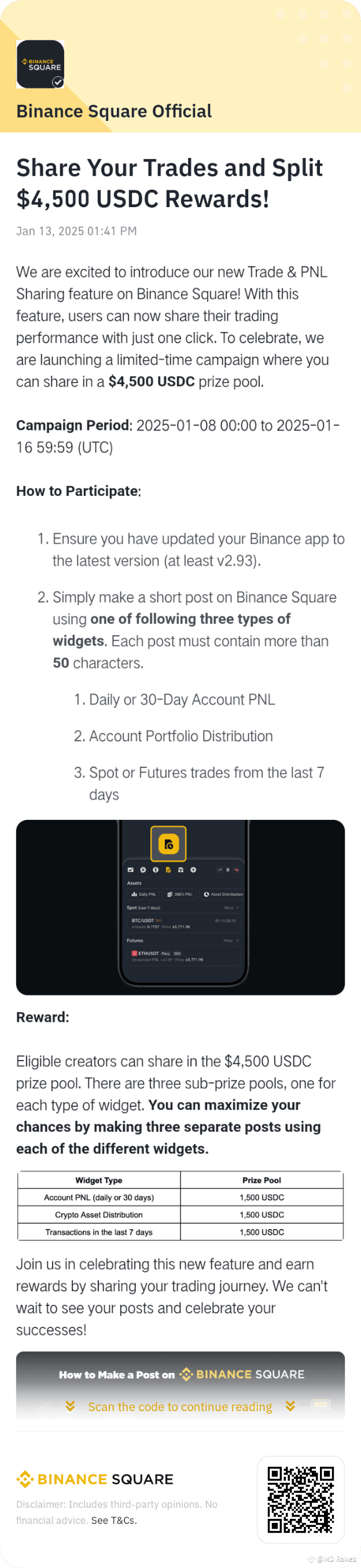
Task: Select the Daily PNL widget chip
Action: 143,894
